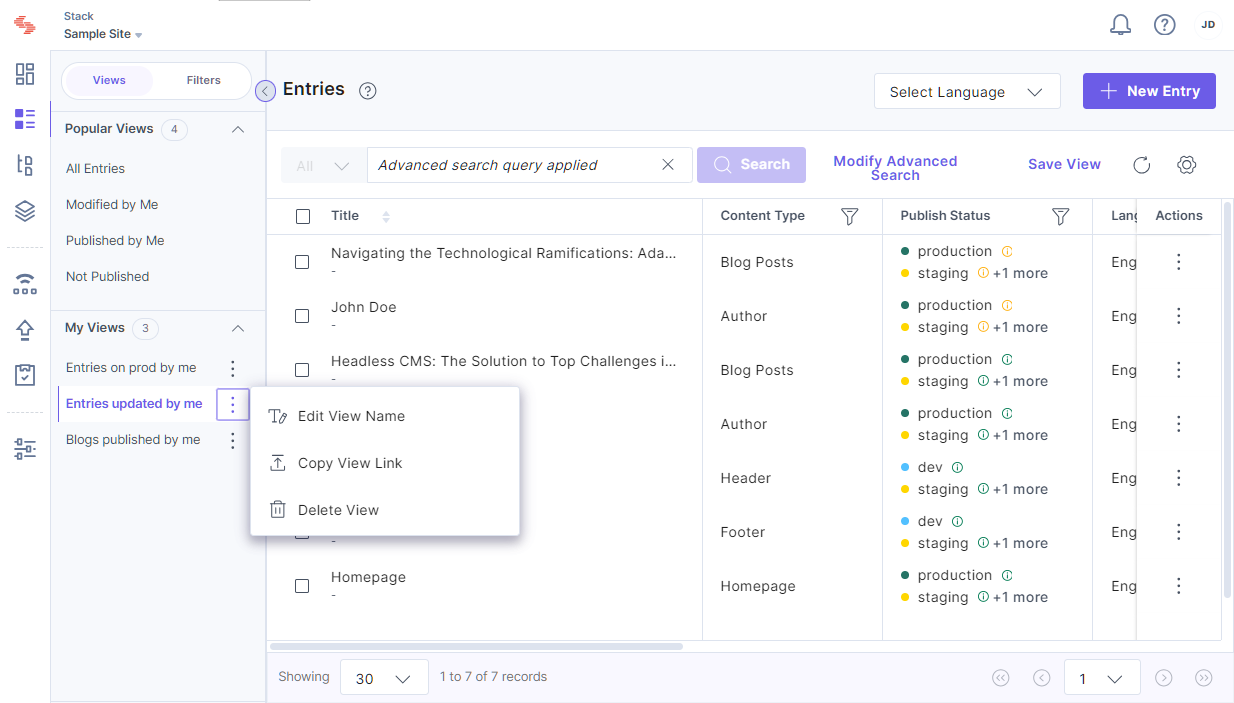Select the All Entries view
The image size is (1234, 703).
click(95, 169)
